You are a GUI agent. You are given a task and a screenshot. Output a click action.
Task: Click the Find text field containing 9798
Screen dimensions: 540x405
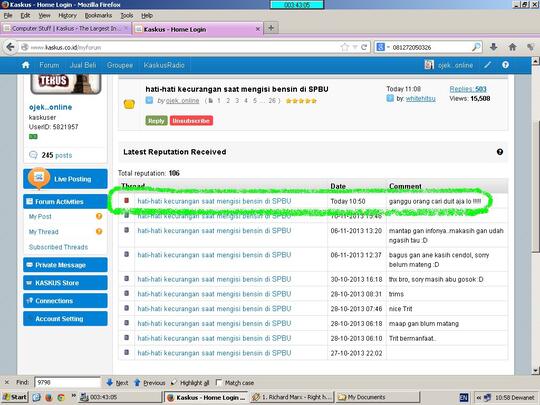click(x=67, y=383)
